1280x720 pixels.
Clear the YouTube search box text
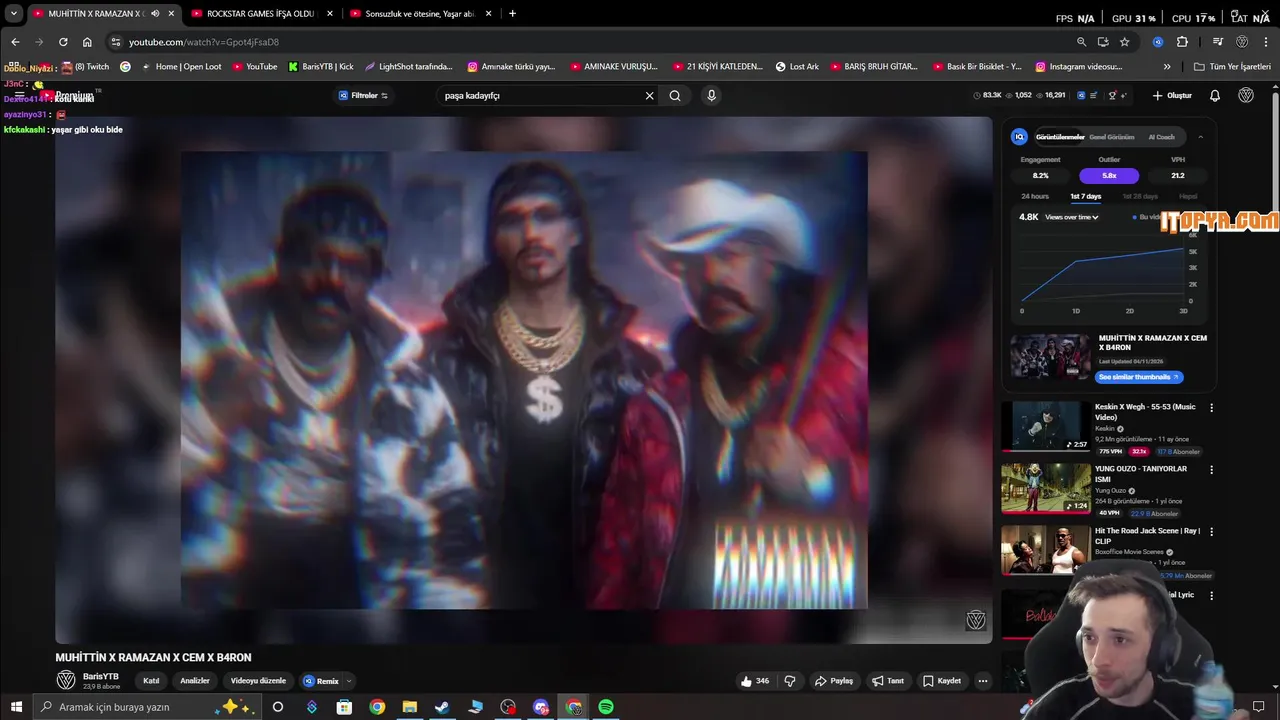[x=649, y=96]
